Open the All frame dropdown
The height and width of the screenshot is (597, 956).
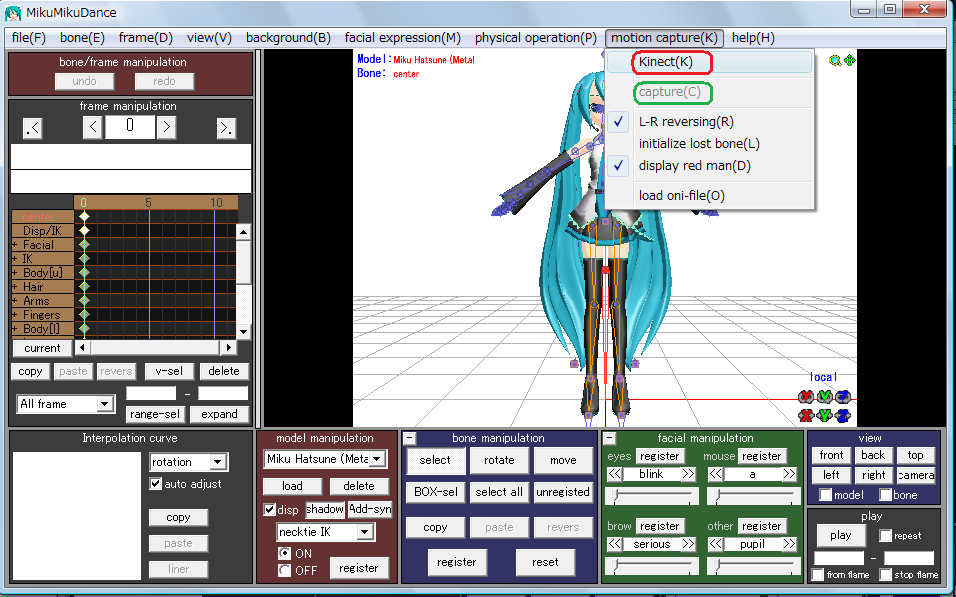pyautogui.click(x=105, y=404)
